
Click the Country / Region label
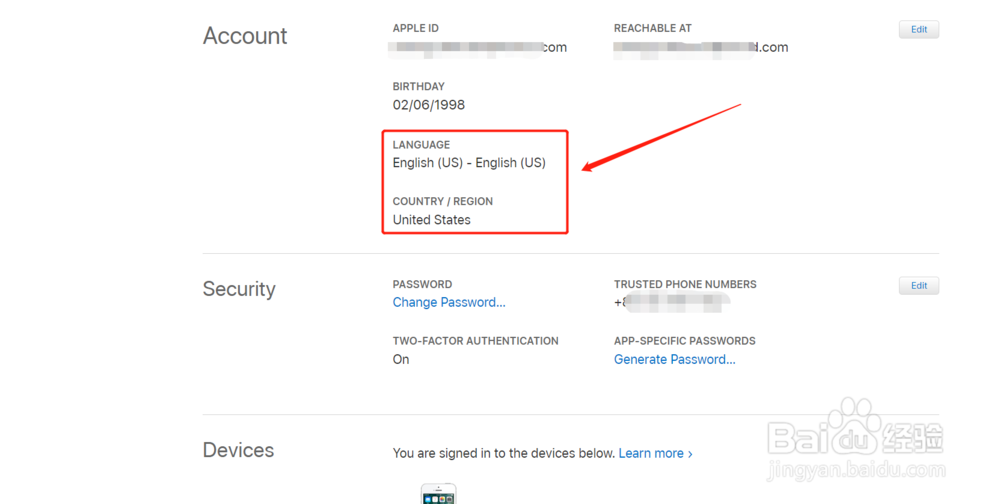tap(442, 202)
